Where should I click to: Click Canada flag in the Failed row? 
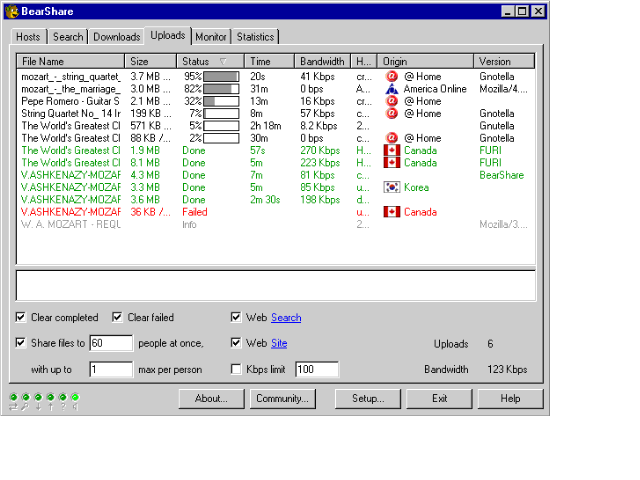[392, 212]
